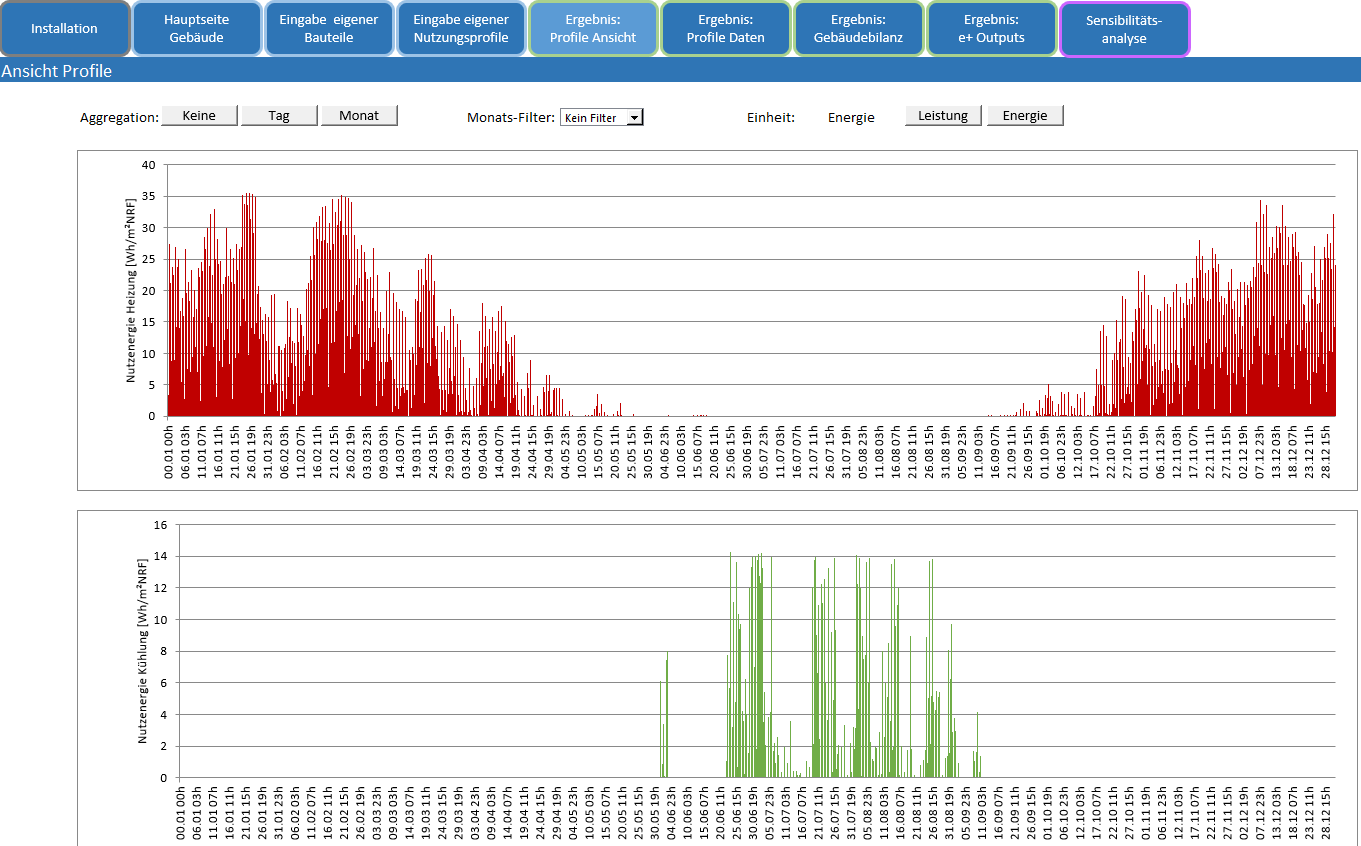
Task: Set aggregation to Monat
Action: pyautogui.click(x=359, y=116)
